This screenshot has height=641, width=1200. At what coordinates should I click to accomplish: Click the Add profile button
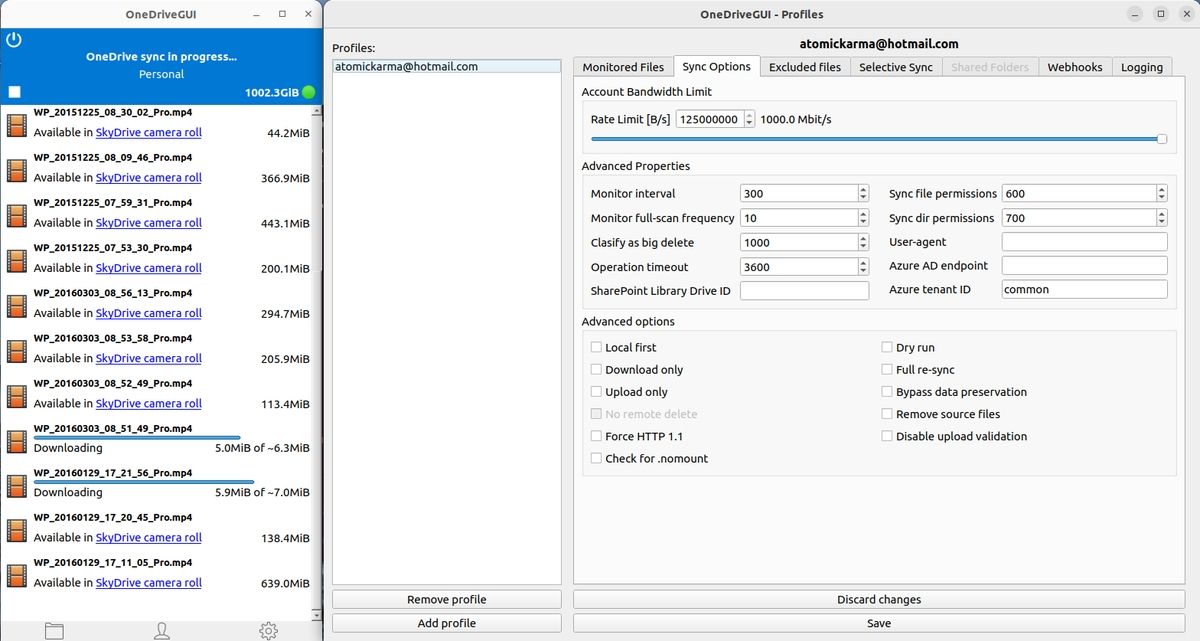tap(446, 623)
